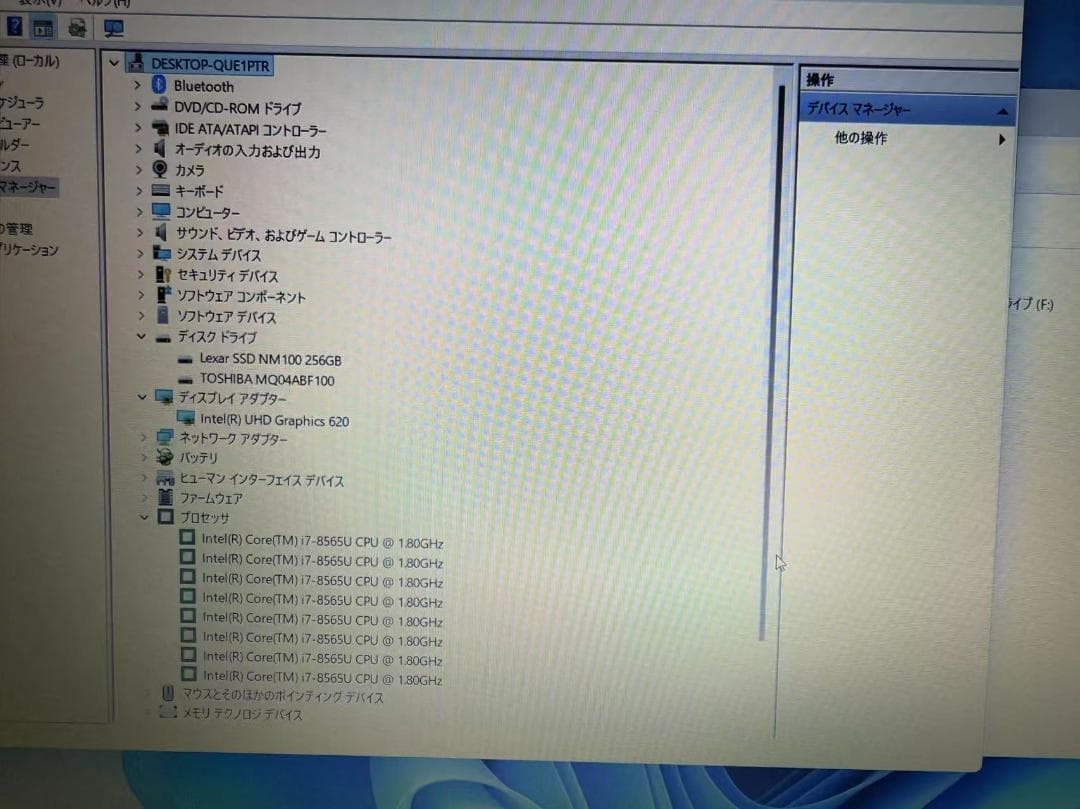This screenshot has width=1080, height=809.
Task: Select デバイス マネージャー in the left sidebar
Action: (x=28, y=185)
